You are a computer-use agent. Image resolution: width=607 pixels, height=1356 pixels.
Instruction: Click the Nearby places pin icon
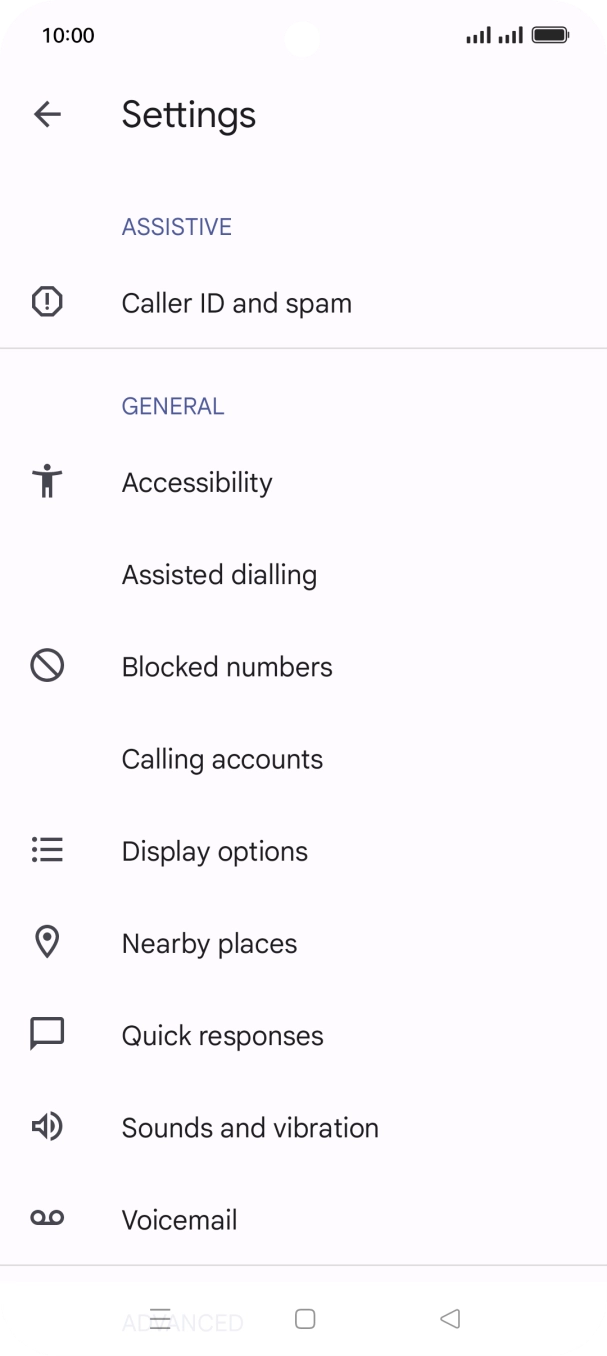coord(47,942)
